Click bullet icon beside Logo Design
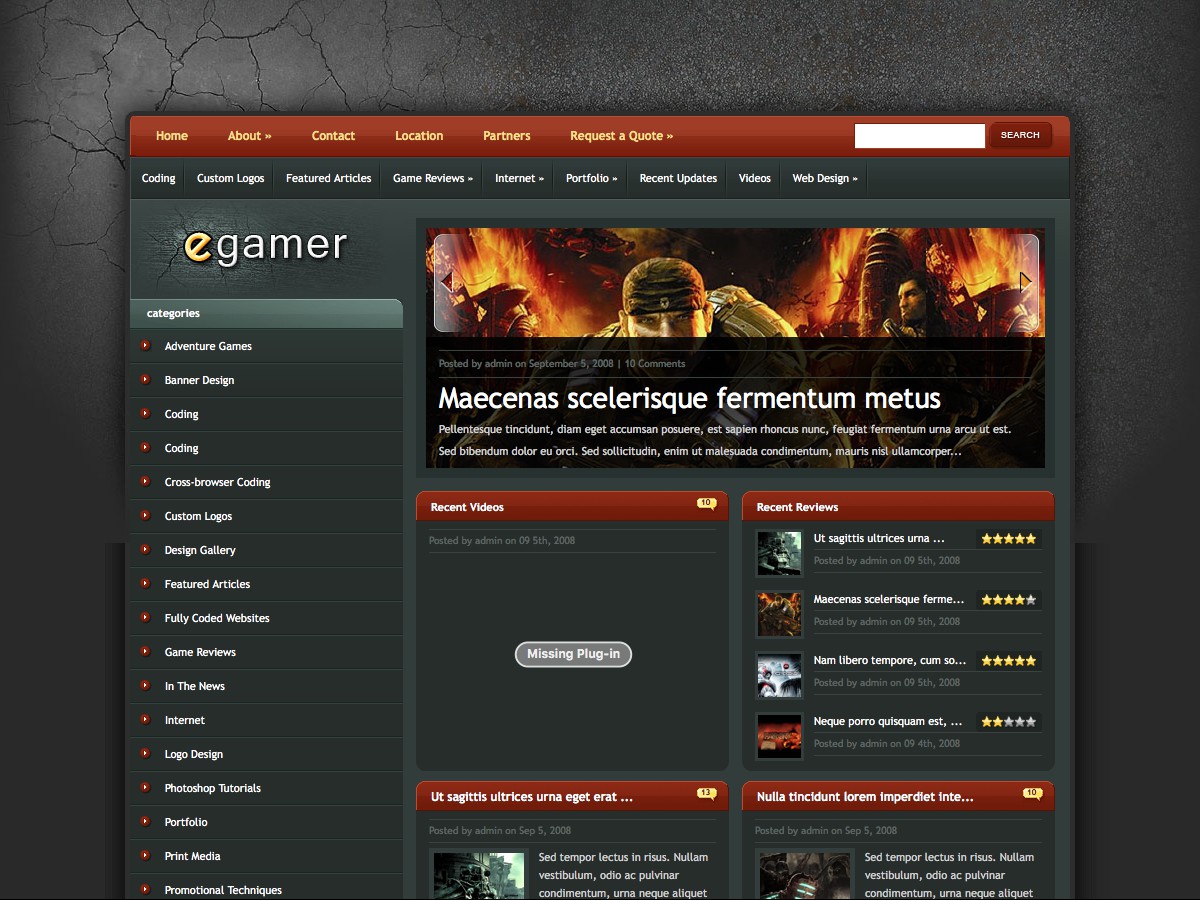1200x900 pixels. pos(145,753)
